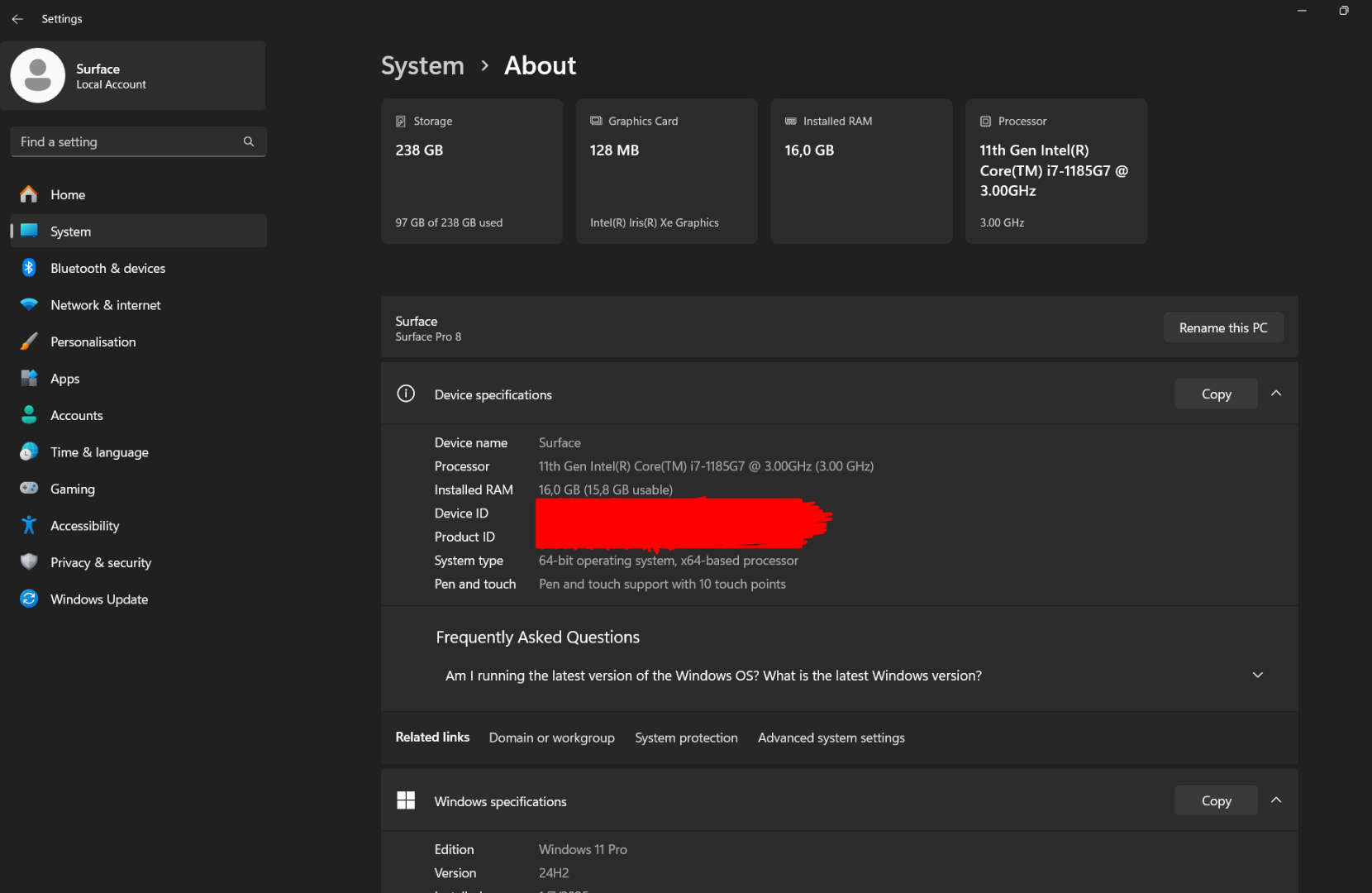Image resolution: width=1372 pixels, height=893 pixels.
Task: Click 'Windows 11 Pro' edition value
Action: [x=583, y=849]
